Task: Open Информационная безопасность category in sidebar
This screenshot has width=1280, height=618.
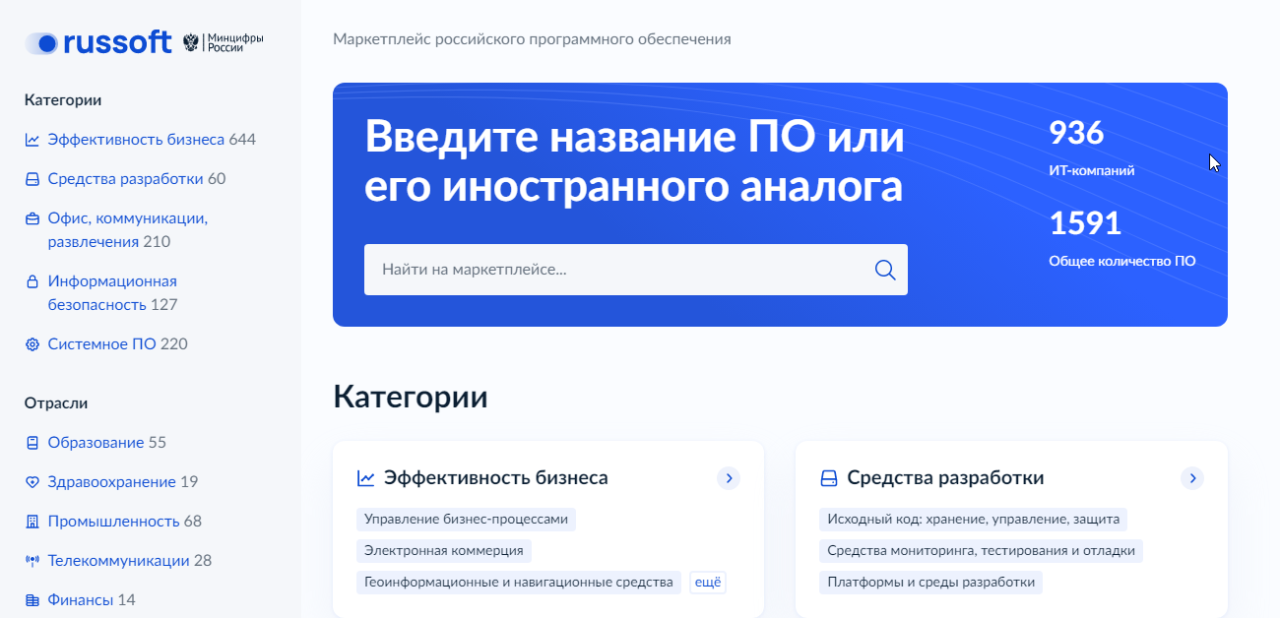Action: (112, 293)
